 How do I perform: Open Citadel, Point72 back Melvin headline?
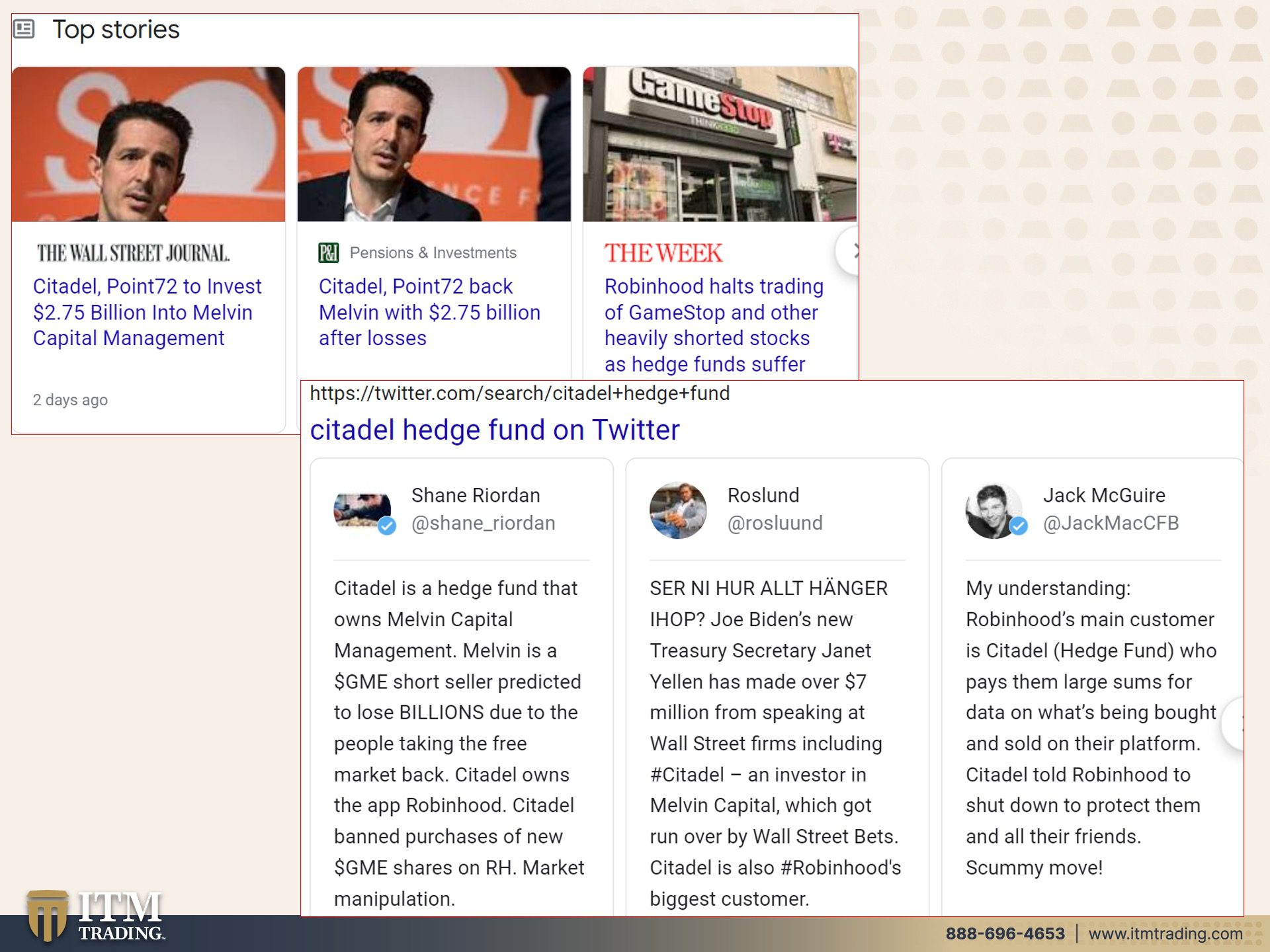(429, 312)
